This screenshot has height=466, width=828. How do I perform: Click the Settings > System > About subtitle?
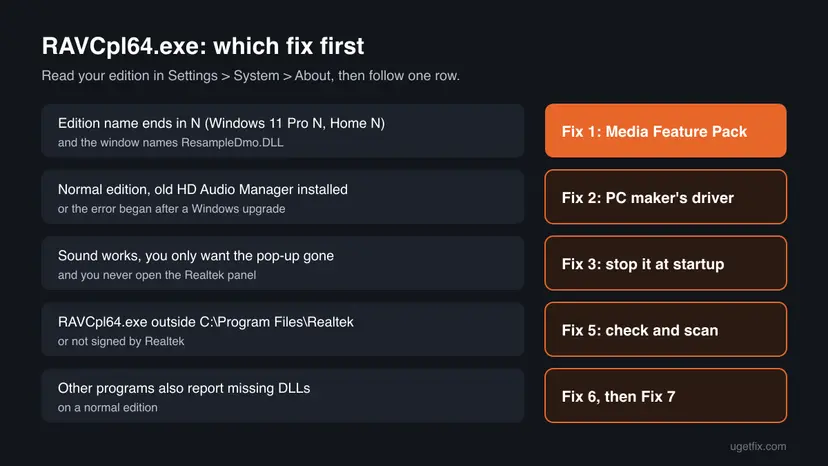(x=251, y=76)
